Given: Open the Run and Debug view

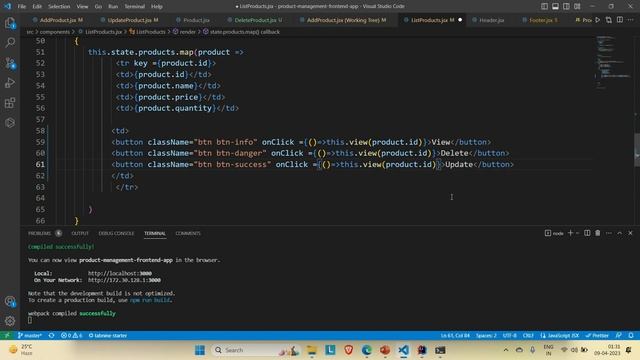Looking at the screenshot, I should pos(10,83).
